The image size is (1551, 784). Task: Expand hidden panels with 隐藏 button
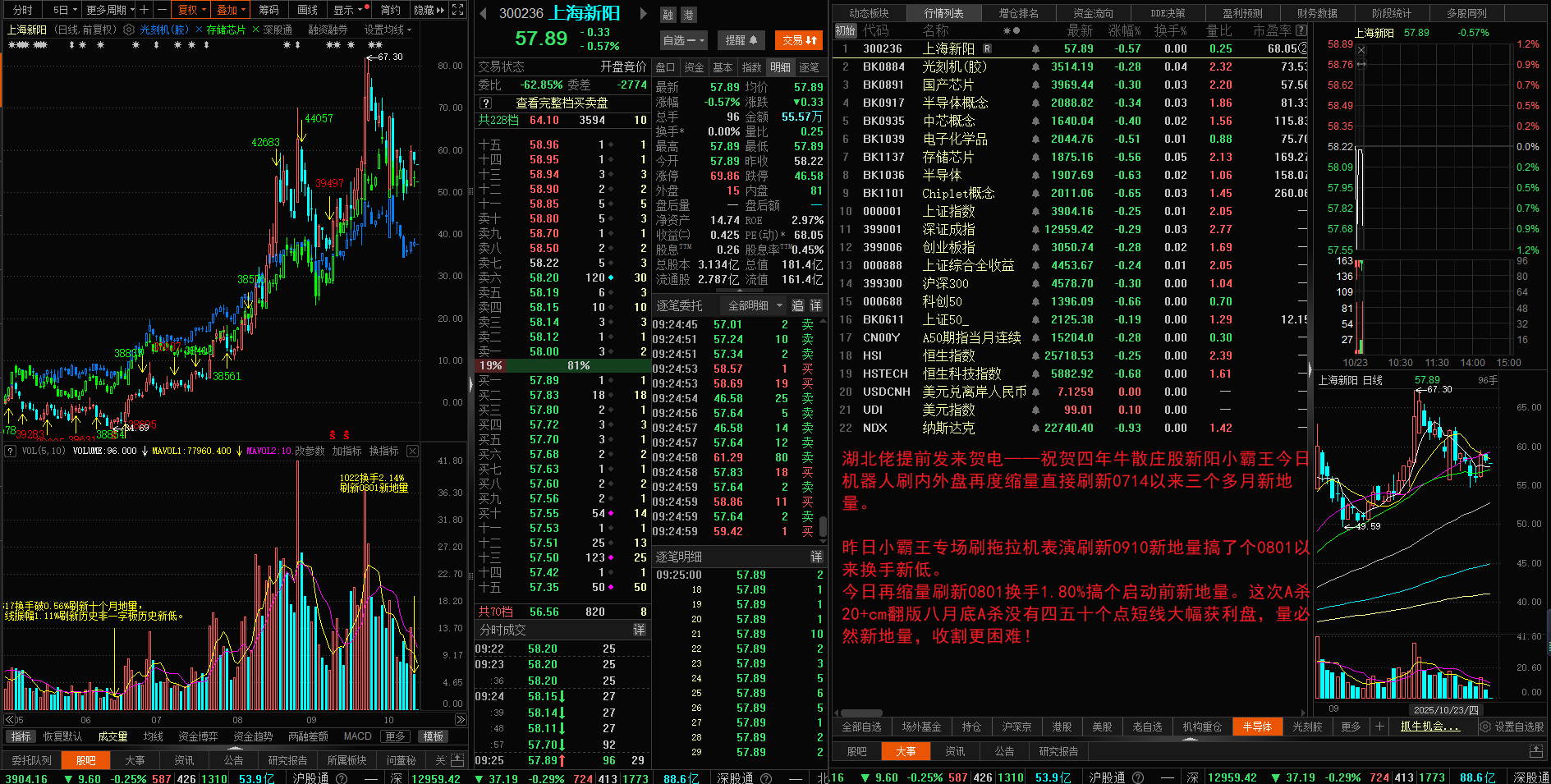pyautogui.click(x=429, y=10)
